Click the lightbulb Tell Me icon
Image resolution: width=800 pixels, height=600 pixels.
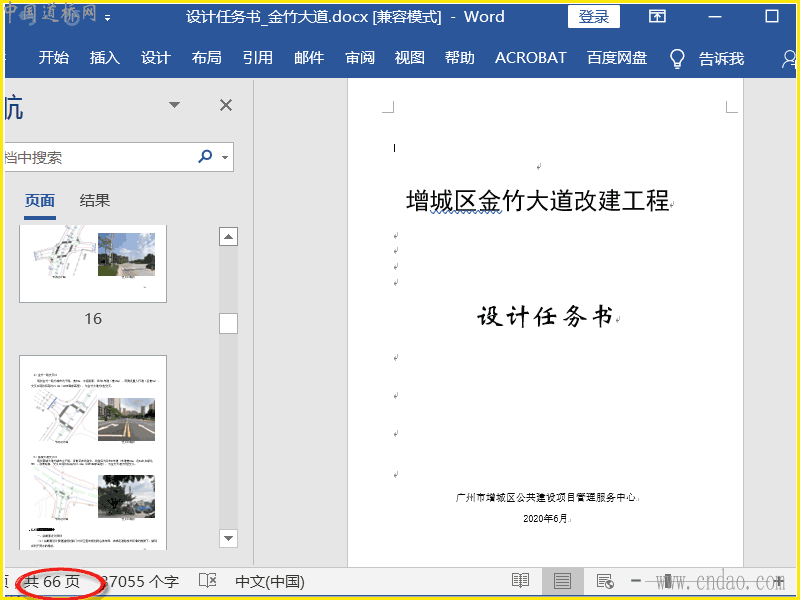677,58
